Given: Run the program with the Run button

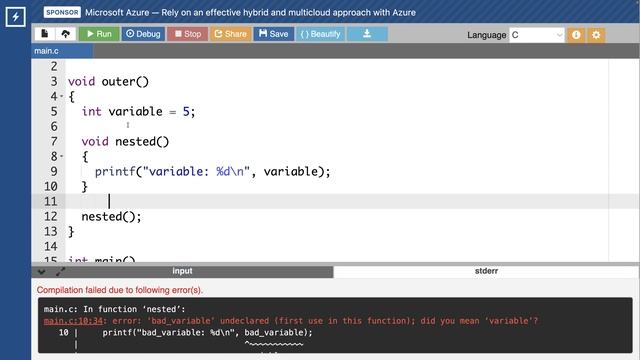Looking at the screenshot, I should [99, 34].
